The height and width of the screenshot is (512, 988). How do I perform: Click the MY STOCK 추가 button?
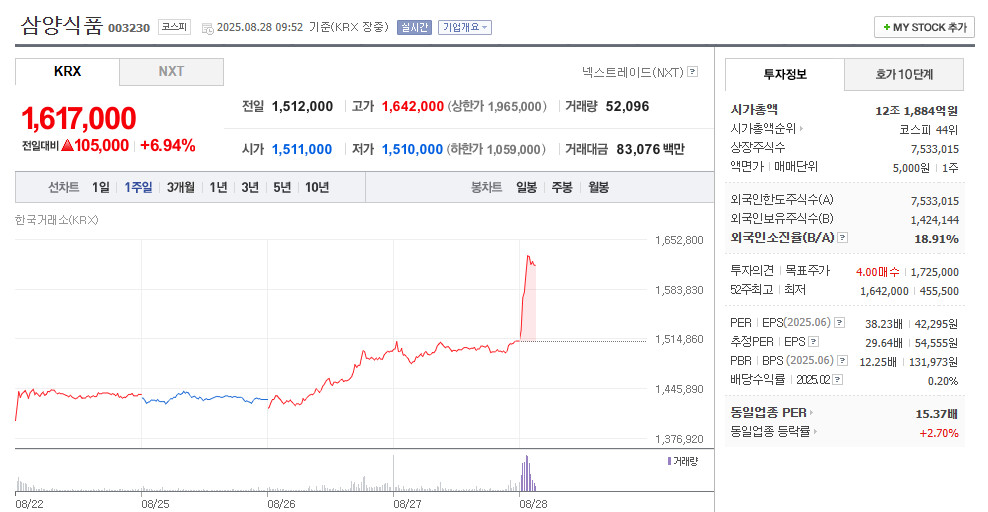coord(924,27)
